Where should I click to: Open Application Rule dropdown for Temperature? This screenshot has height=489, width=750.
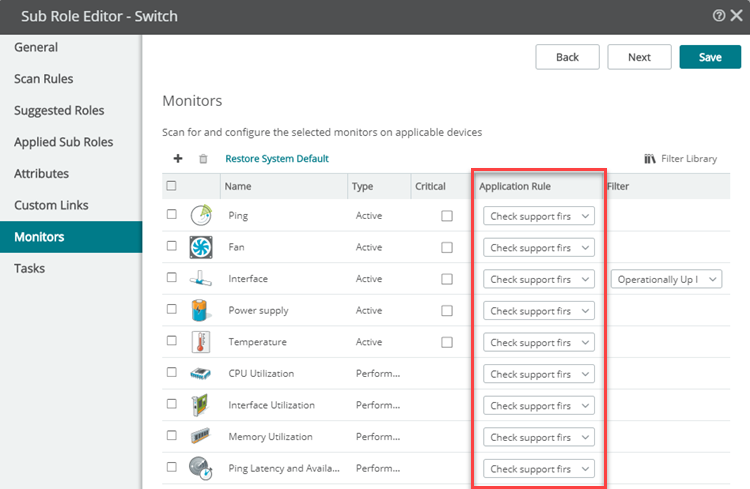tap(539, 342)
